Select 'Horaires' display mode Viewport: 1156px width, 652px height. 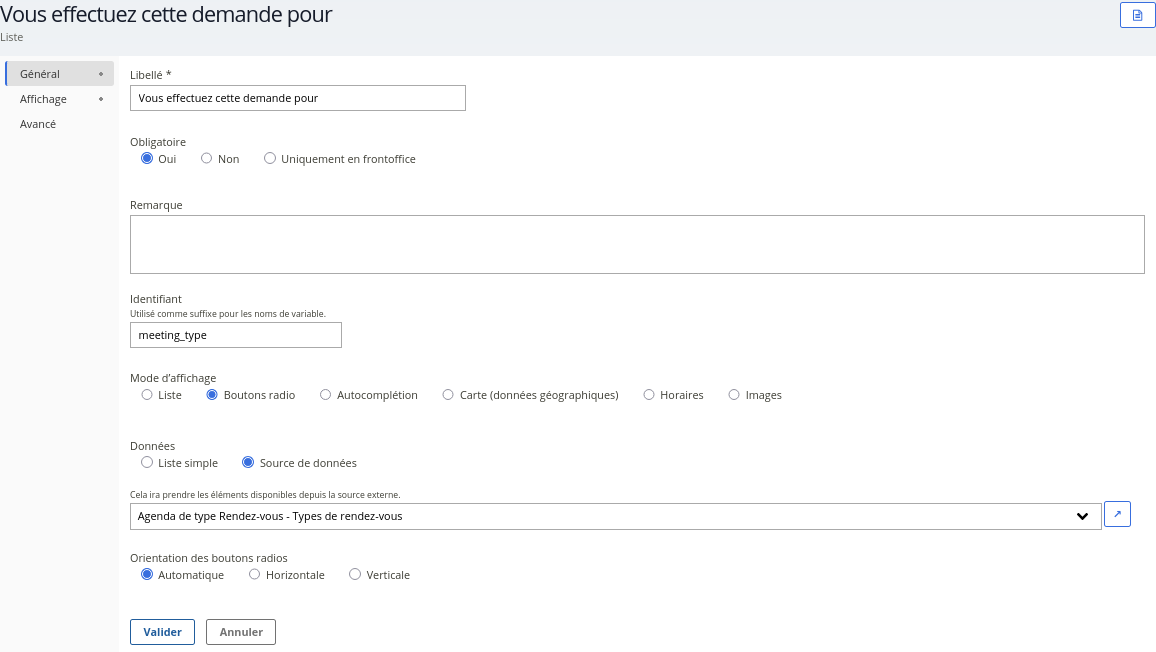pos(649,395)
